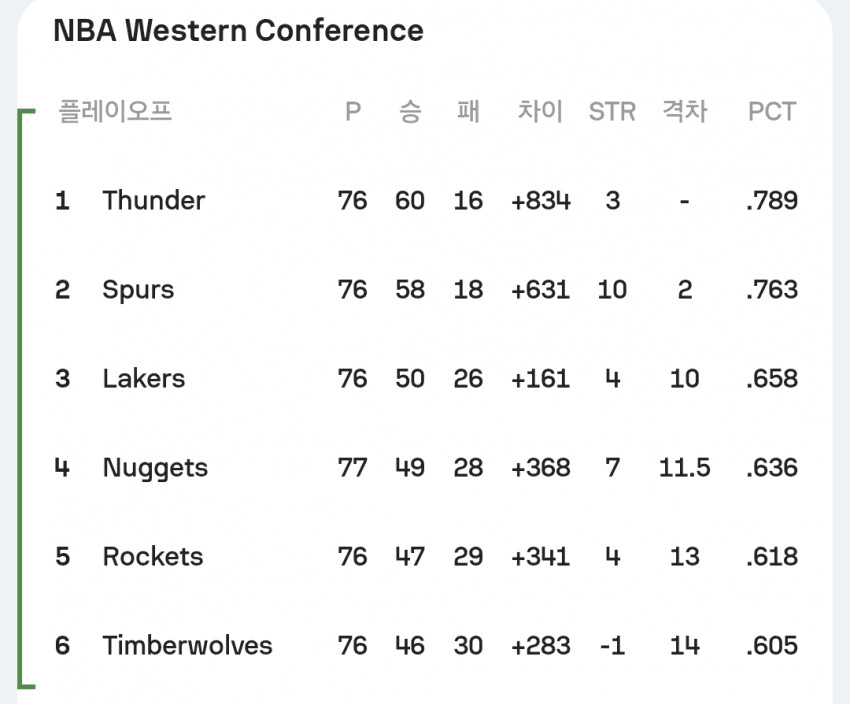The width and height of the screenshot is (850, 704).
Task: Sort by the 패 column header
Action: pos(467,111)
